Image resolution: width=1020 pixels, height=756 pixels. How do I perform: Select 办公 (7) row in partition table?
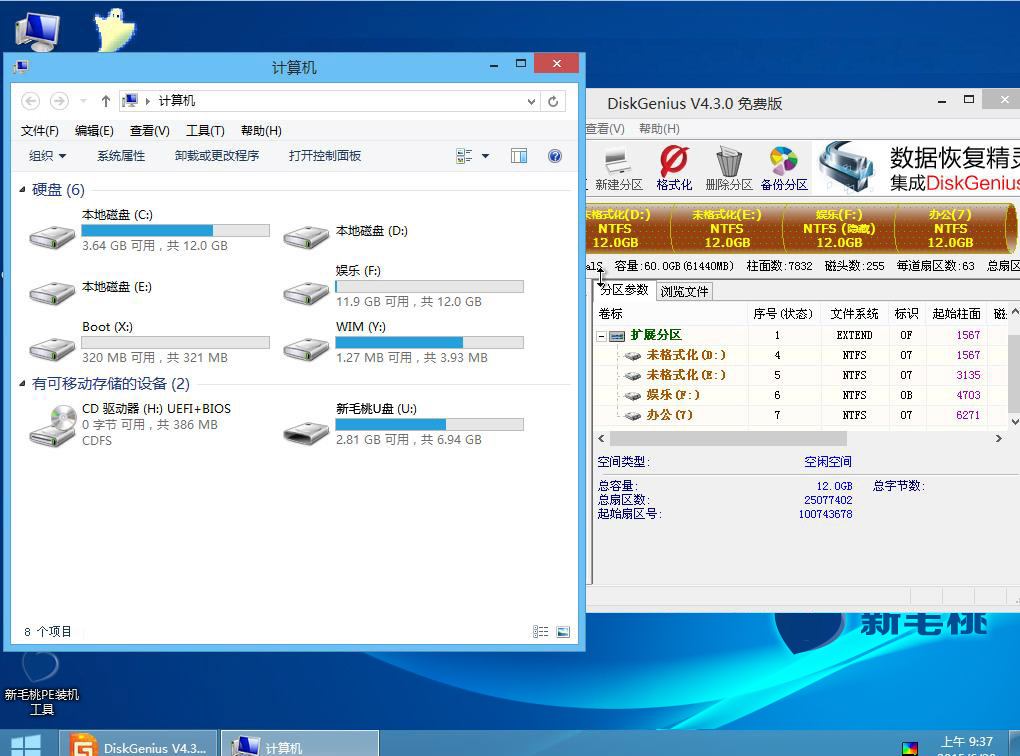pyautogui.click(x=801, y=415)
